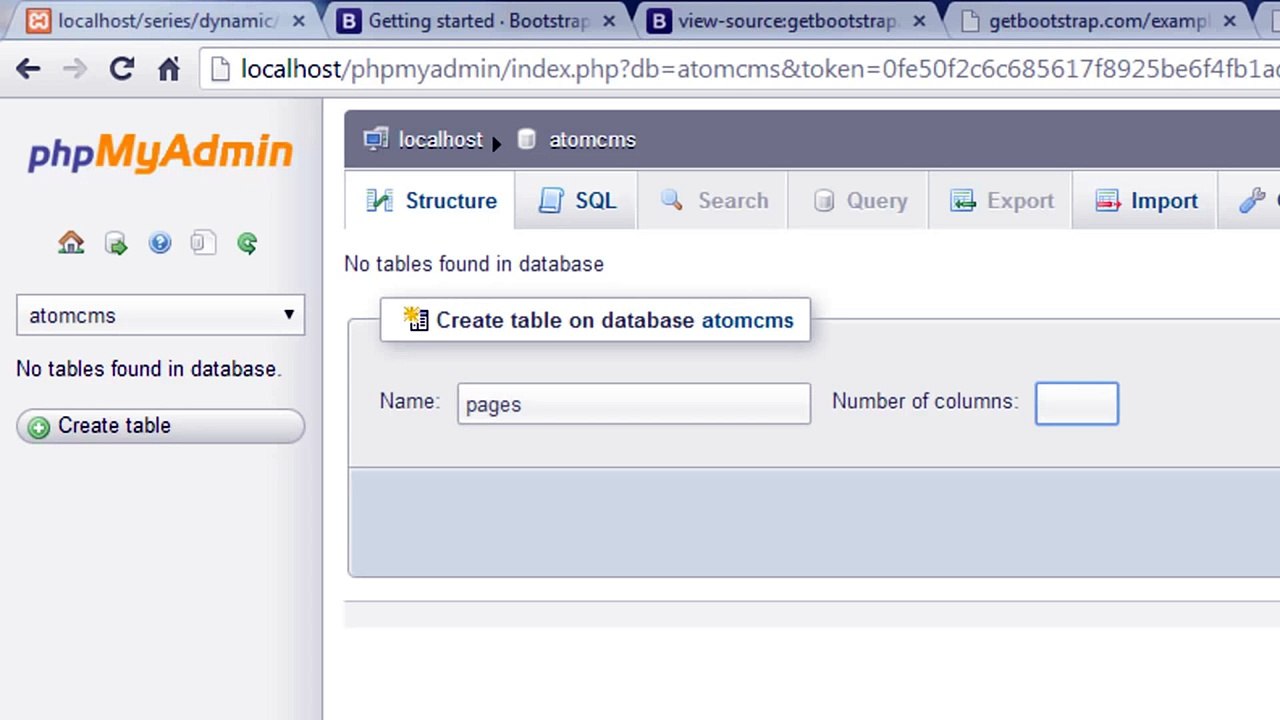Open the SQL tab
Viewport: 1280px width, 720px height.
point(577,201)
